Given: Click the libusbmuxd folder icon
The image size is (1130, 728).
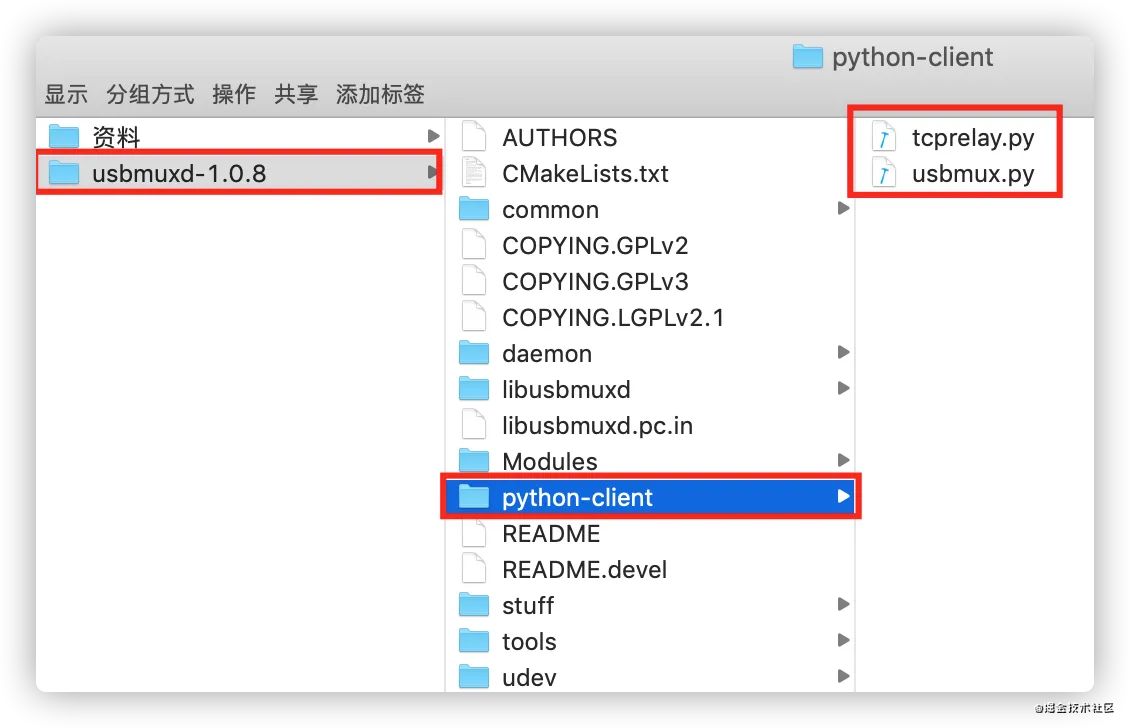Looking at the screenshot, I should [x=473, y=389].
